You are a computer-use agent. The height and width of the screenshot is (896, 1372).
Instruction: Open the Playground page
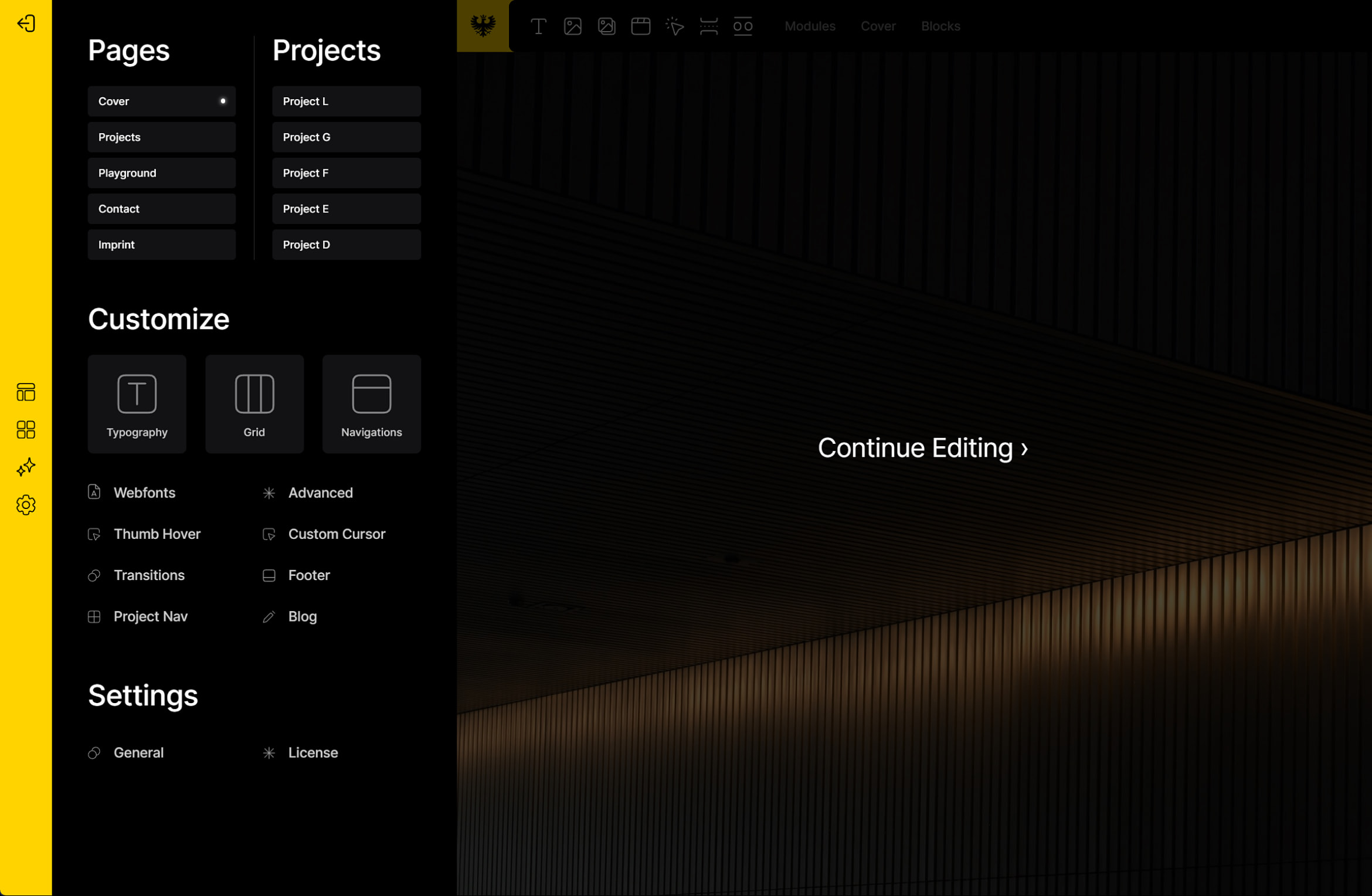pos(161,173)
